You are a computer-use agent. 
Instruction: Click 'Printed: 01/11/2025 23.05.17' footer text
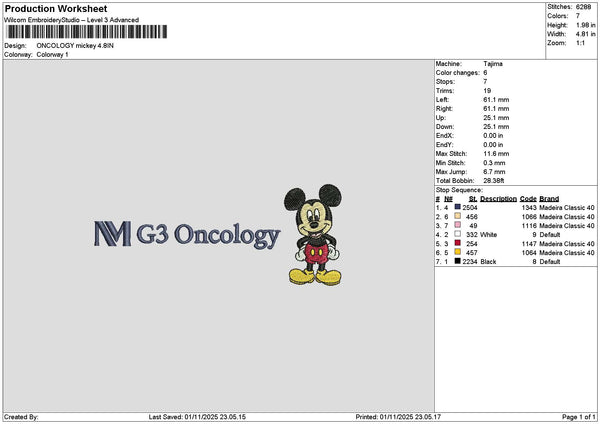pos(398,417)
